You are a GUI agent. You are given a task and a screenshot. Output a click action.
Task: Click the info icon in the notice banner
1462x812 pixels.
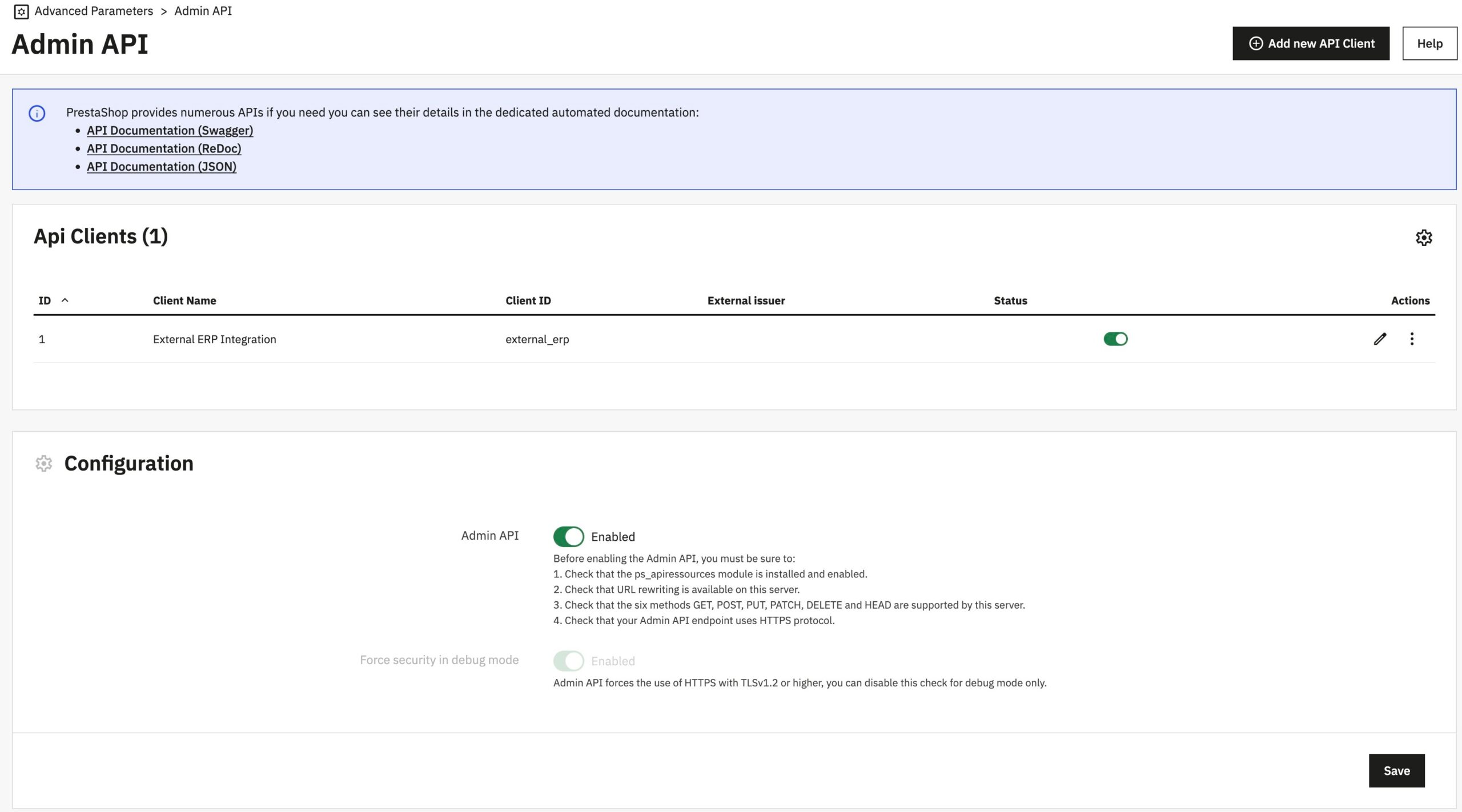pyautogui.click(x=38, y=112)
